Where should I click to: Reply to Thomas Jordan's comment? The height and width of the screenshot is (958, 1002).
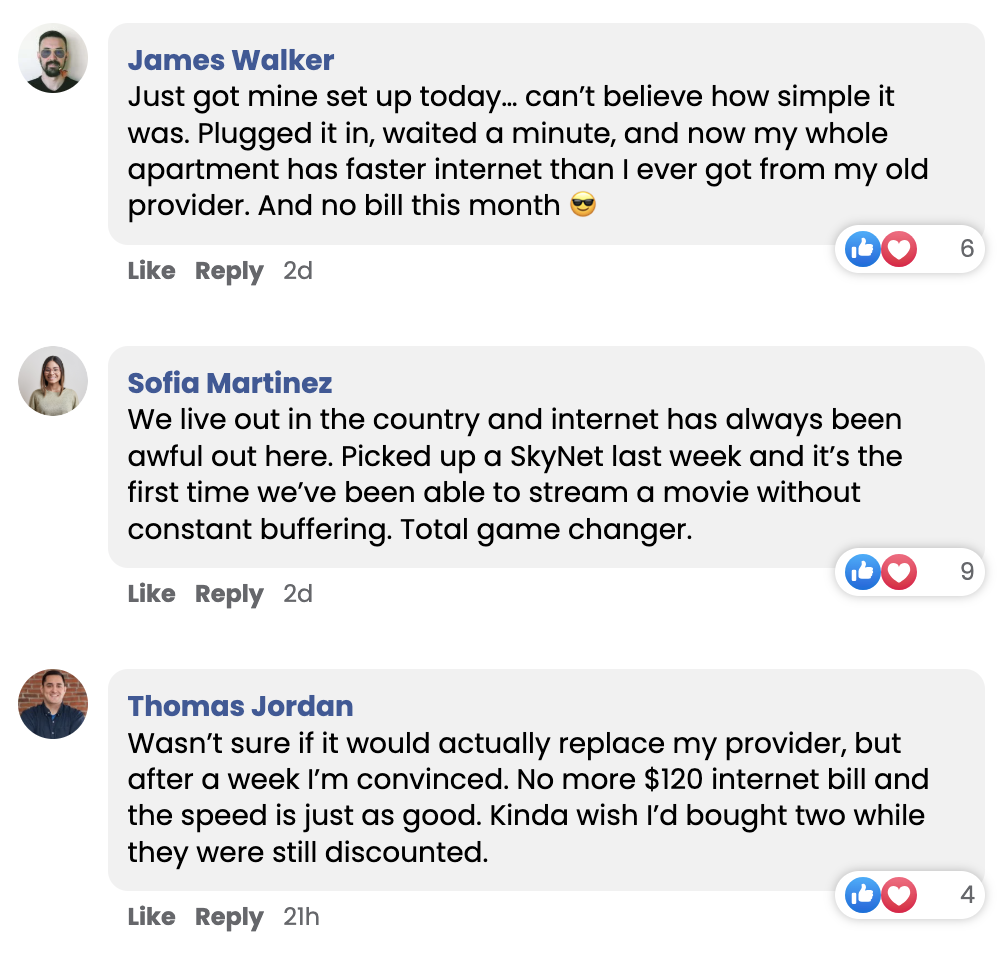(x=229, y=917)
